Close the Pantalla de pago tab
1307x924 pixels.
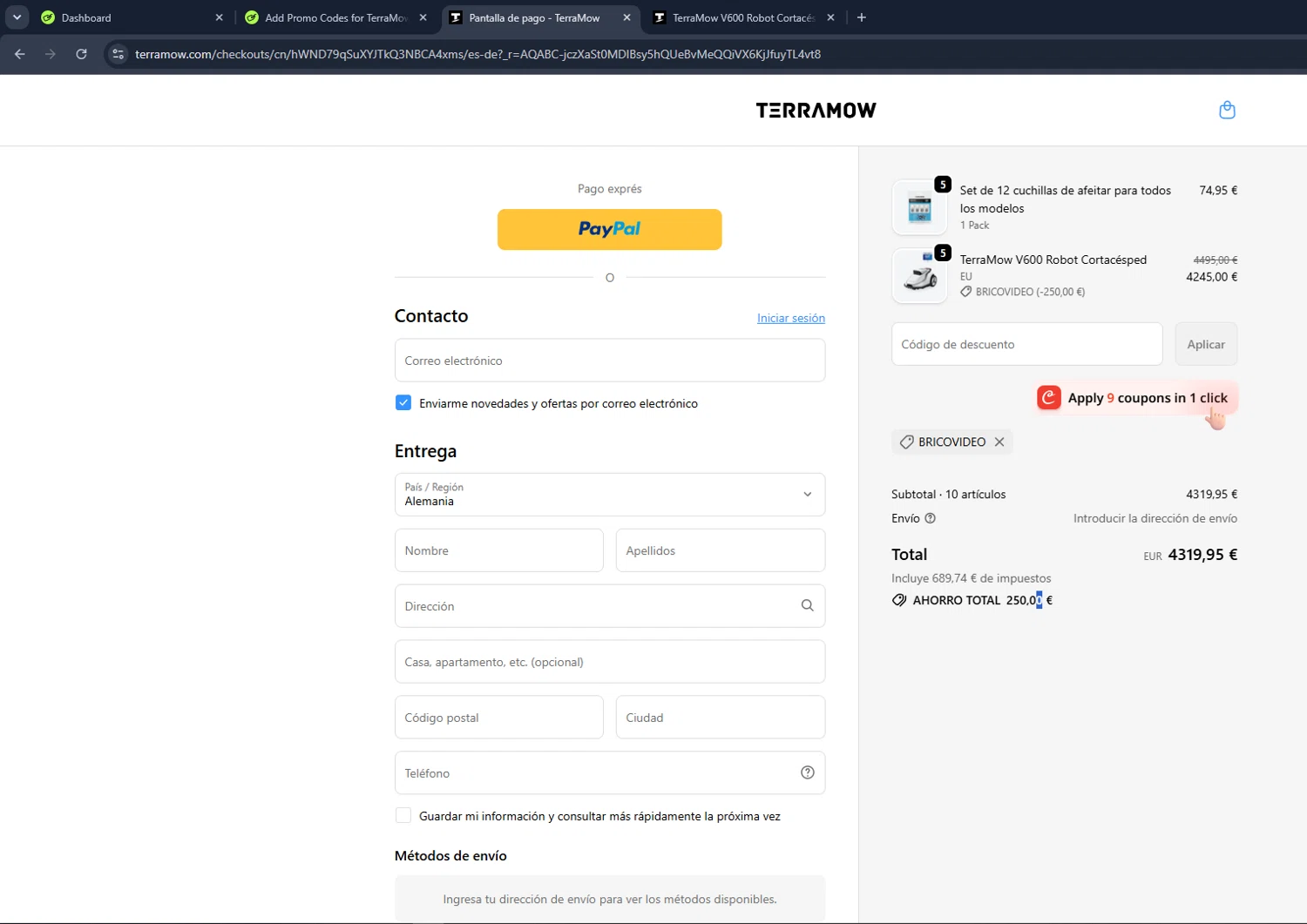[x=626, y=17]
